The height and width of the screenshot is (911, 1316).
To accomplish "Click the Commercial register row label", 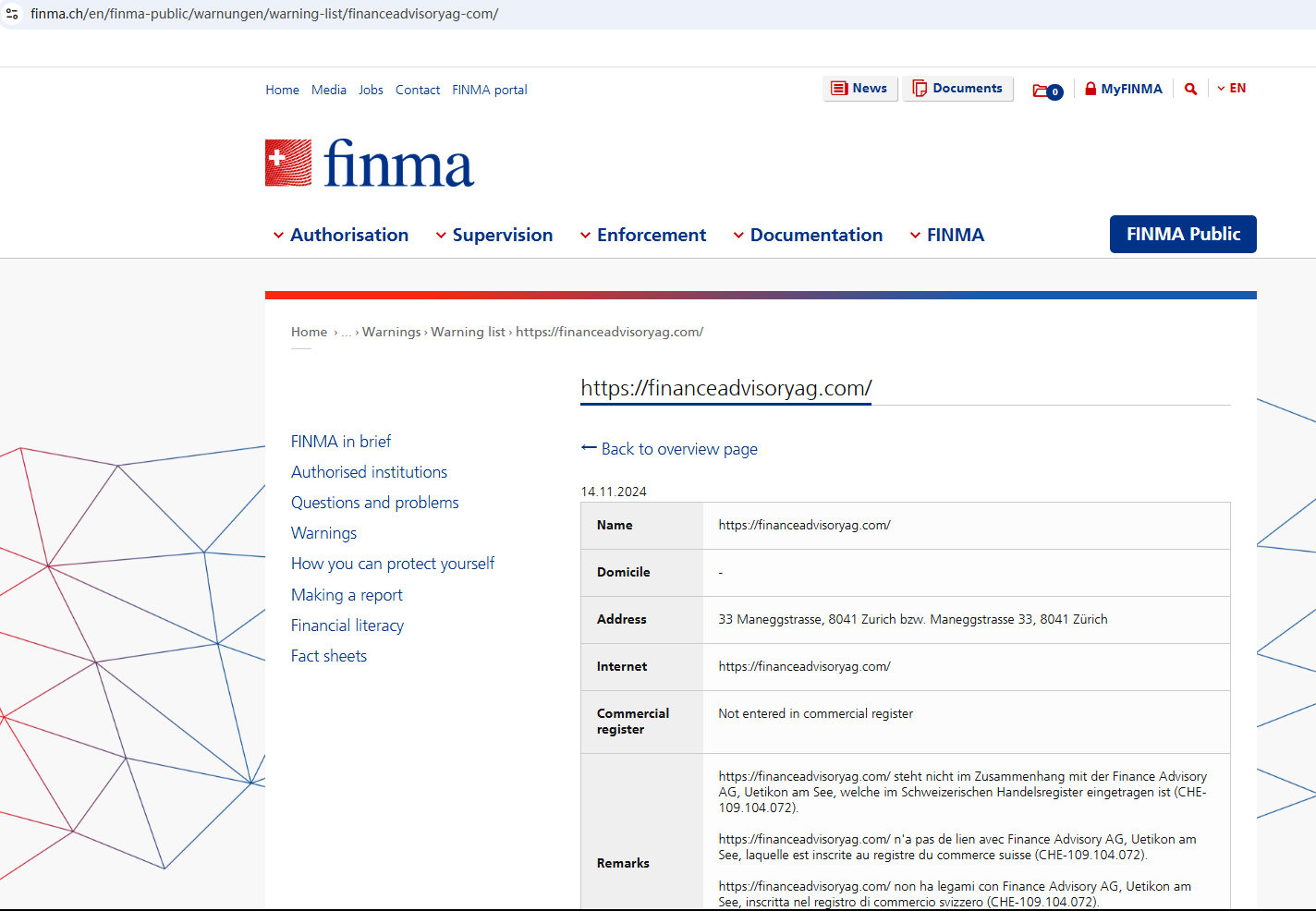I will coord(633,722).
